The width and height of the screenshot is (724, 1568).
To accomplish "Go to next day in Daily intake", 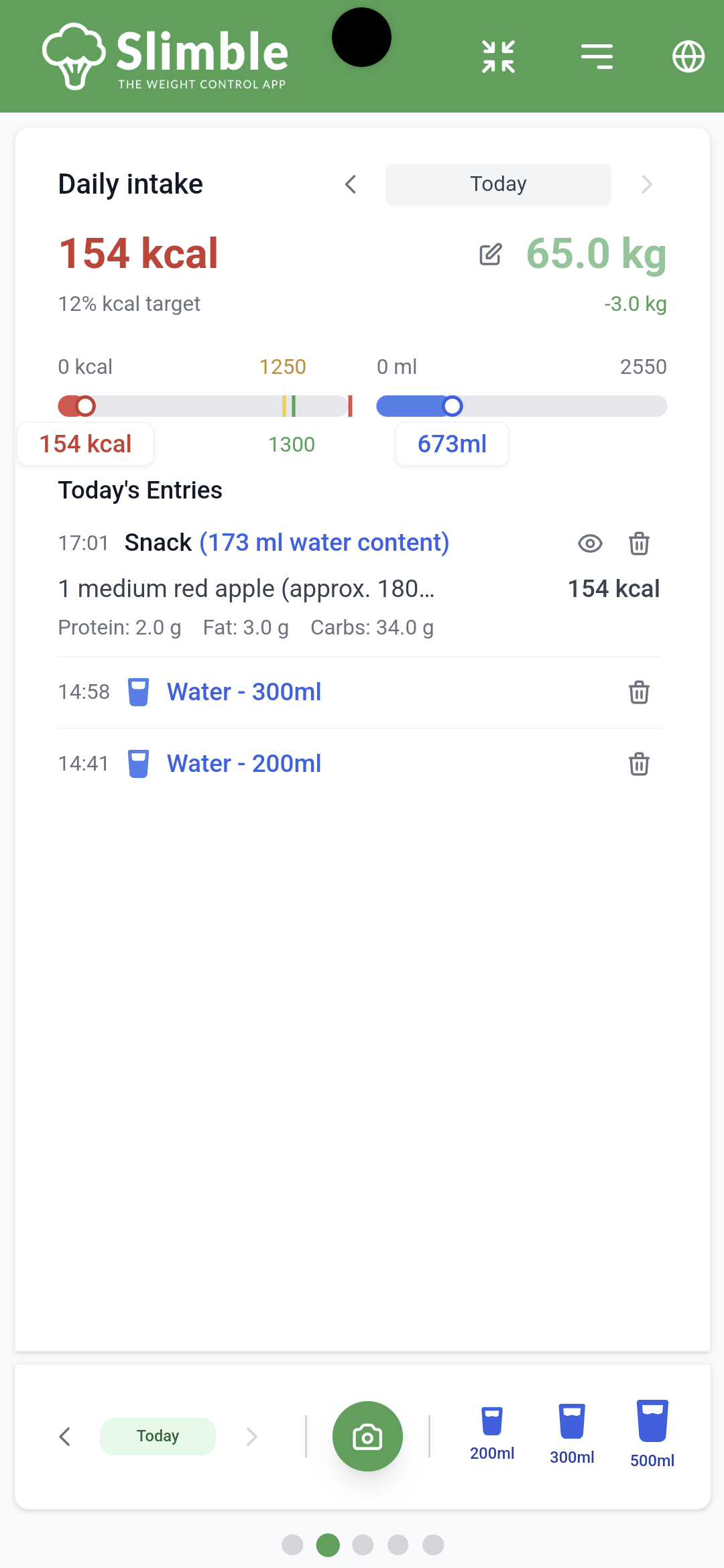I will pos(646,184).
